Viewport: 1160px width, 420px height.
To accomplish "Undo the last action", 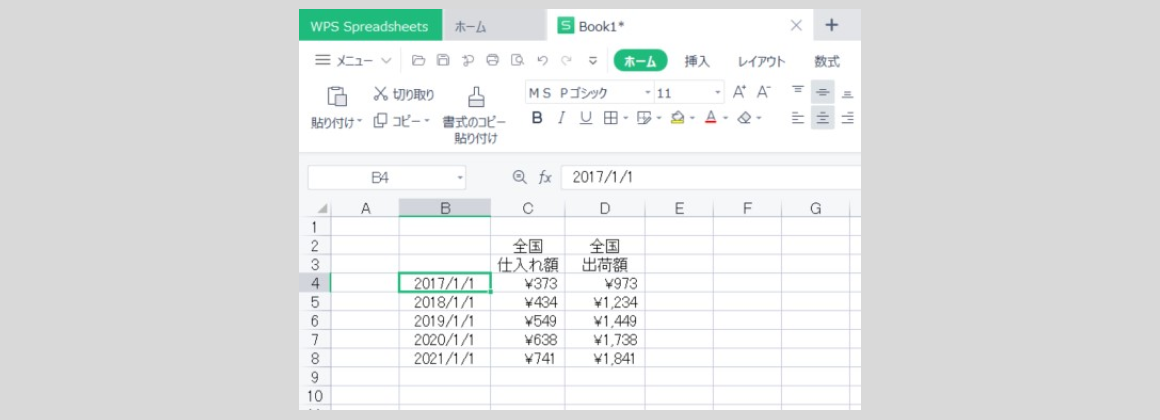I will [542, 61].
